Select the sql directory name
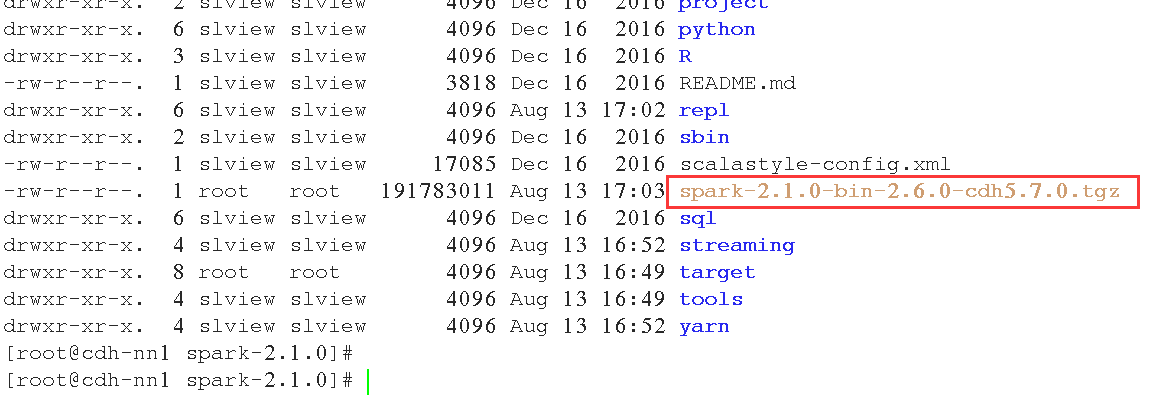Image resolution: width=1153 pixels, height=397 pixels. (698, 219)
